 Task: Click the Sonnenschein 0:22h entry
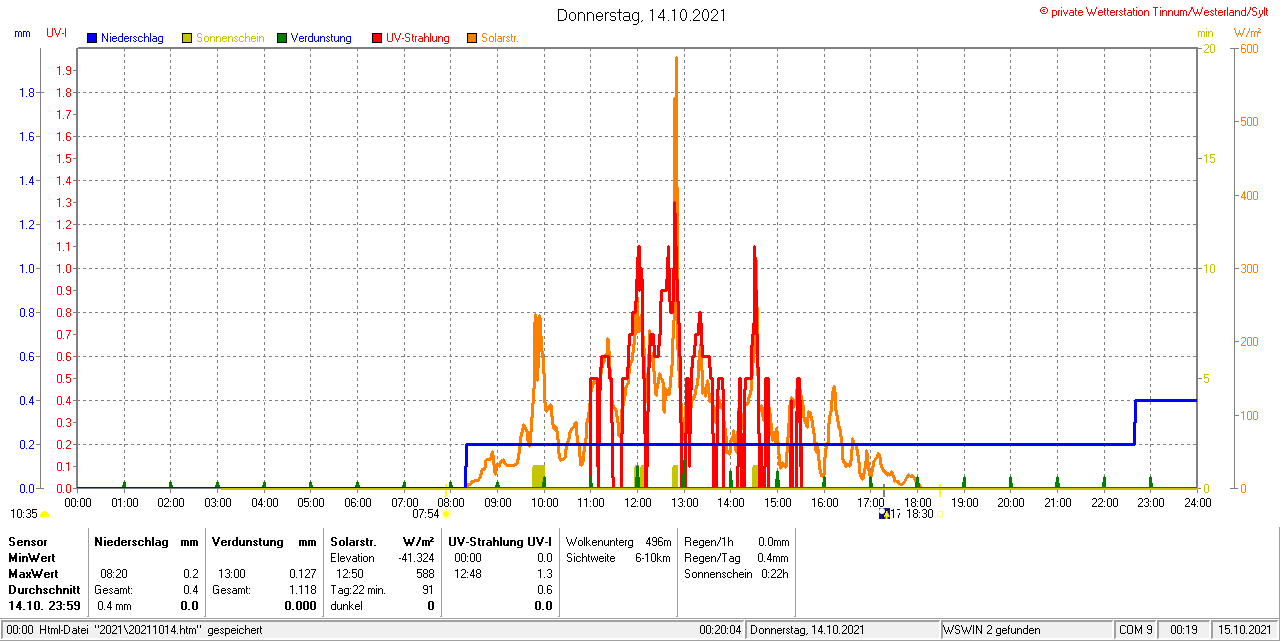point(737,574)
